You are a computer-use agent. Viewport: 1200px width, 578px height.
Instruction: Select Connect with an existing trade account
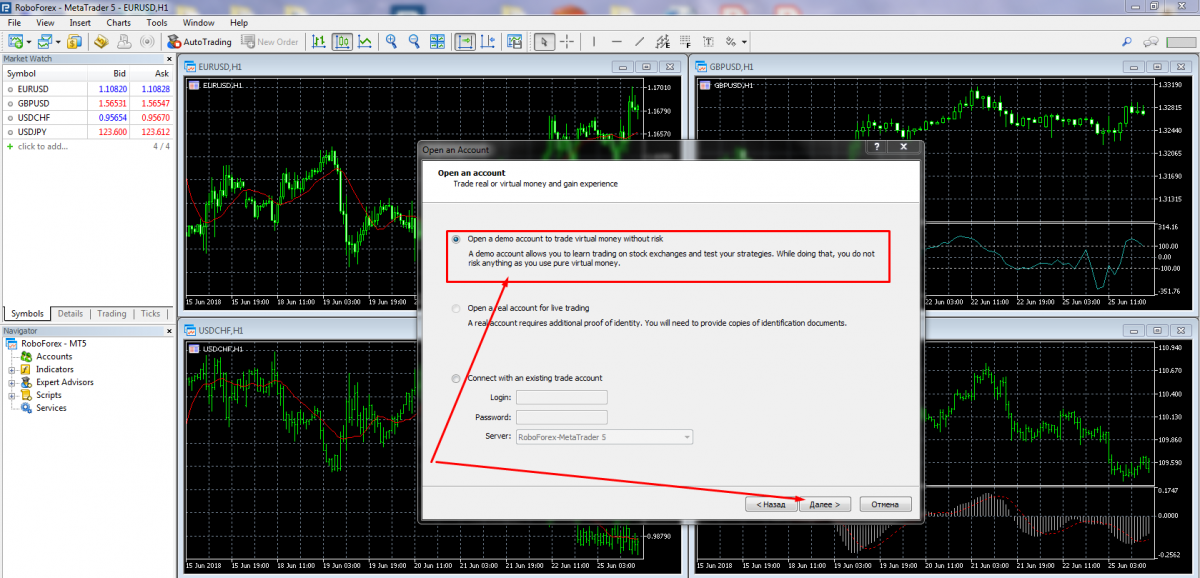click(457, 378)
